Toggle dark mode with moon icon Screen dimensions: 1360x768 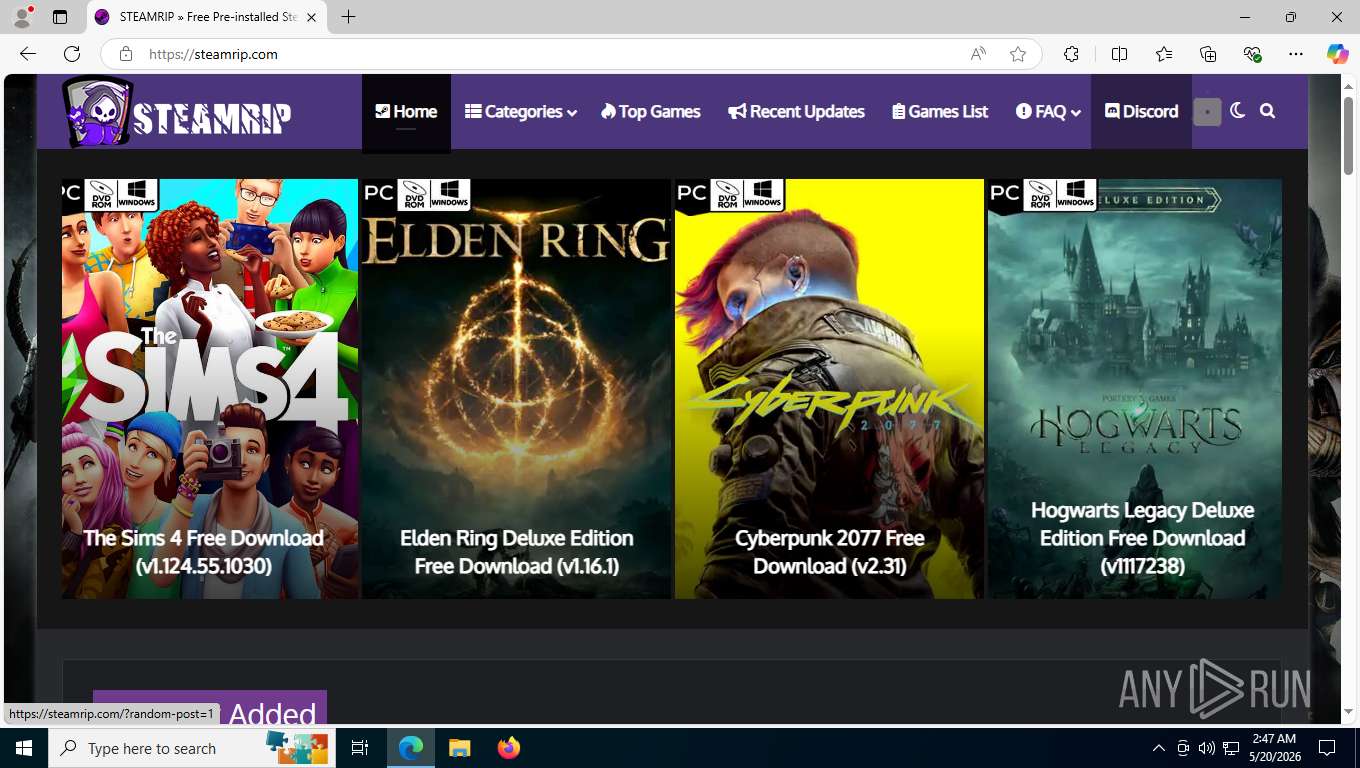point(1238,111)
